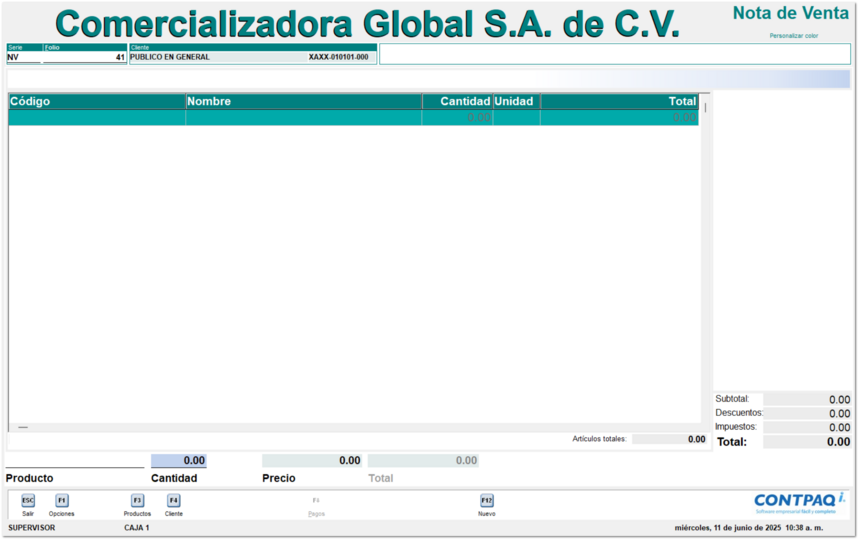Click the Unidad column header
This screenshot has height=540, width=859.
pyautogui.click(x=517, y=101)
